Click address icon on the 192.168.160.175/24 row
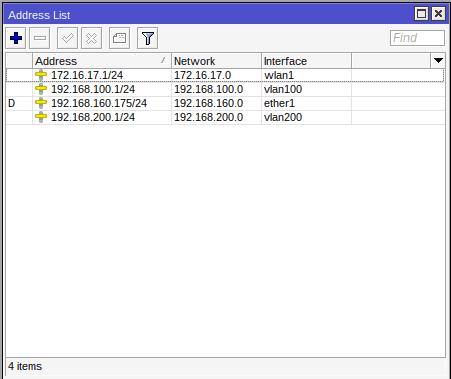Screen dimensions: 451x379 coord(41,103)
